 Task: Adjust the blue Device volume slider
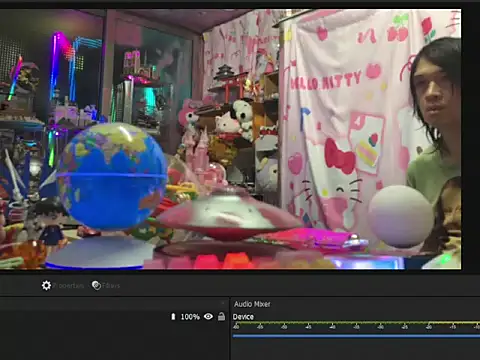pyautogui.click(x=356, y=336)
